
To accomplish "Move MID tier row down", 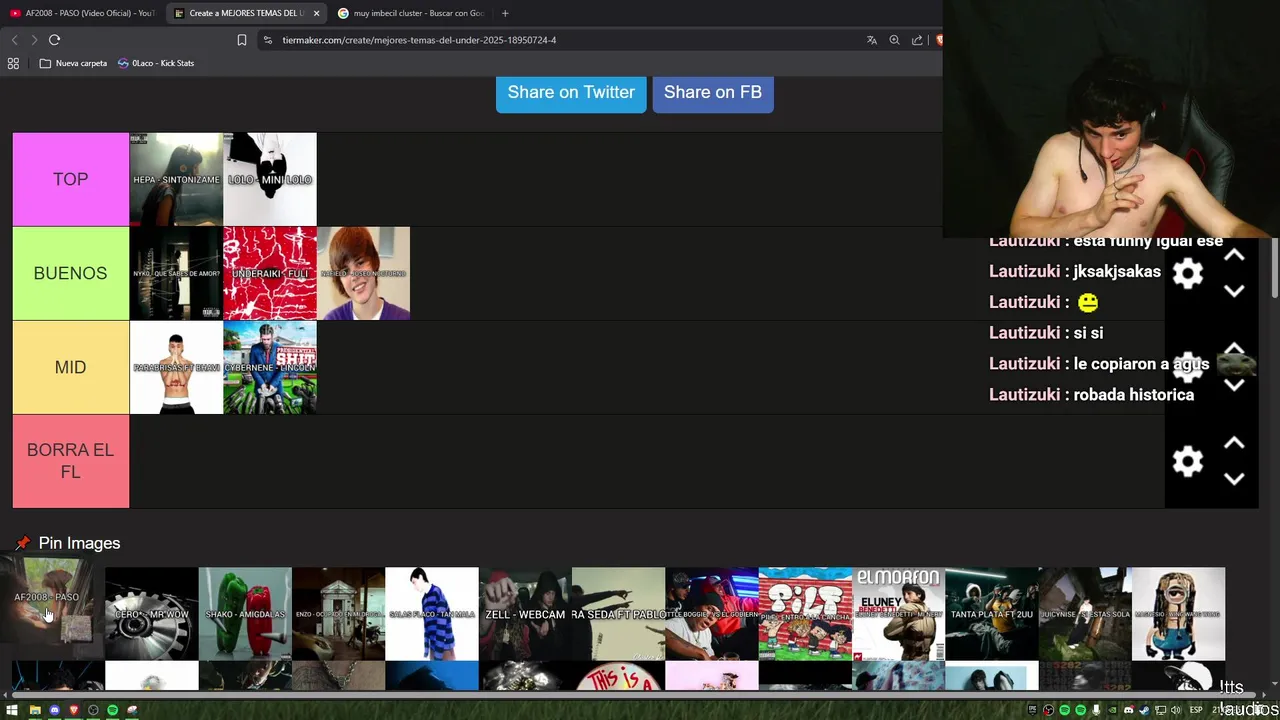I will click(1234, 385).
